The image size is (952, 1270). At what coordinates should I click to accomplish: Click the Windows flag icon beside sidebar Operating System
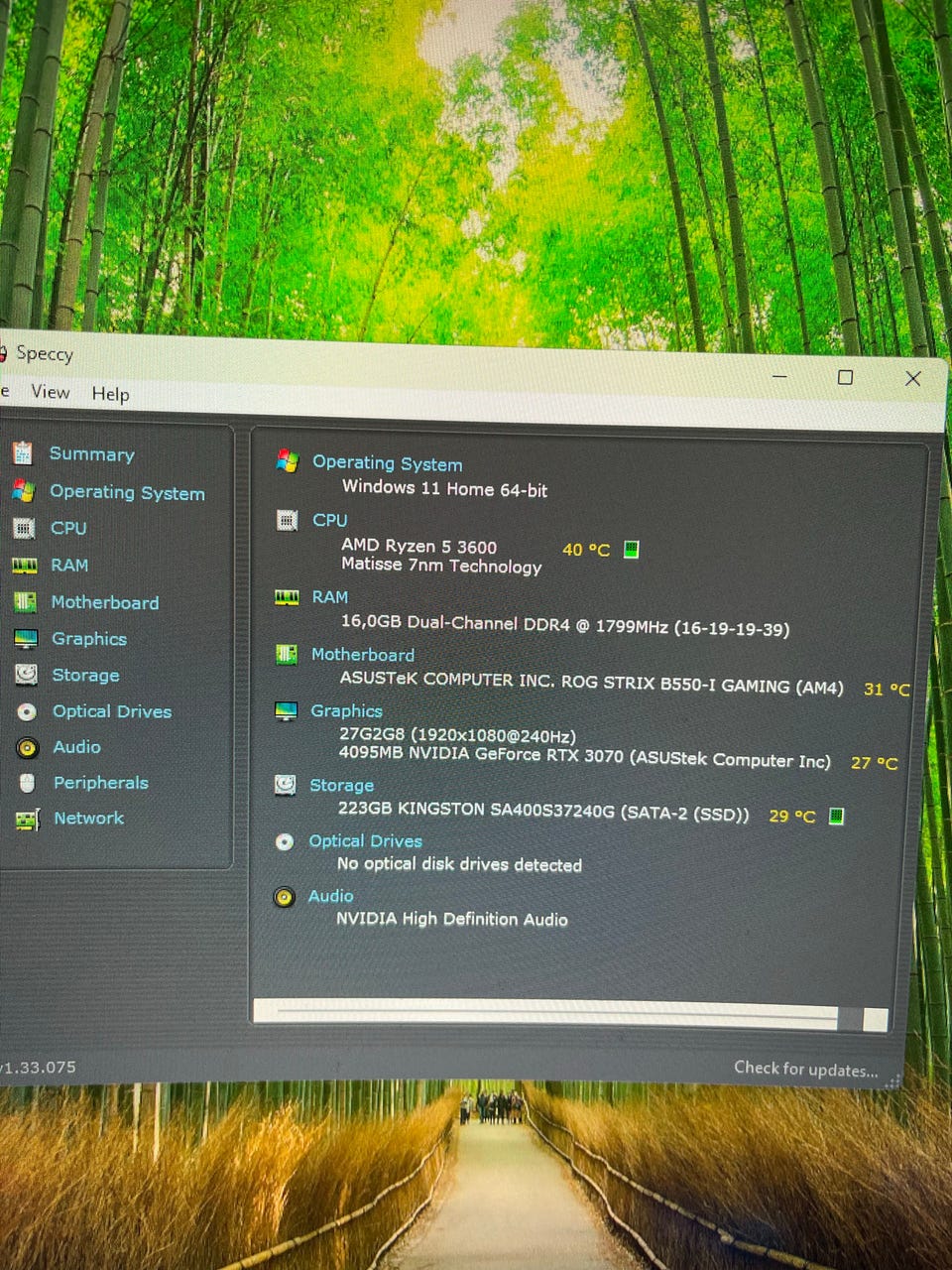click(x=24, y=490)
